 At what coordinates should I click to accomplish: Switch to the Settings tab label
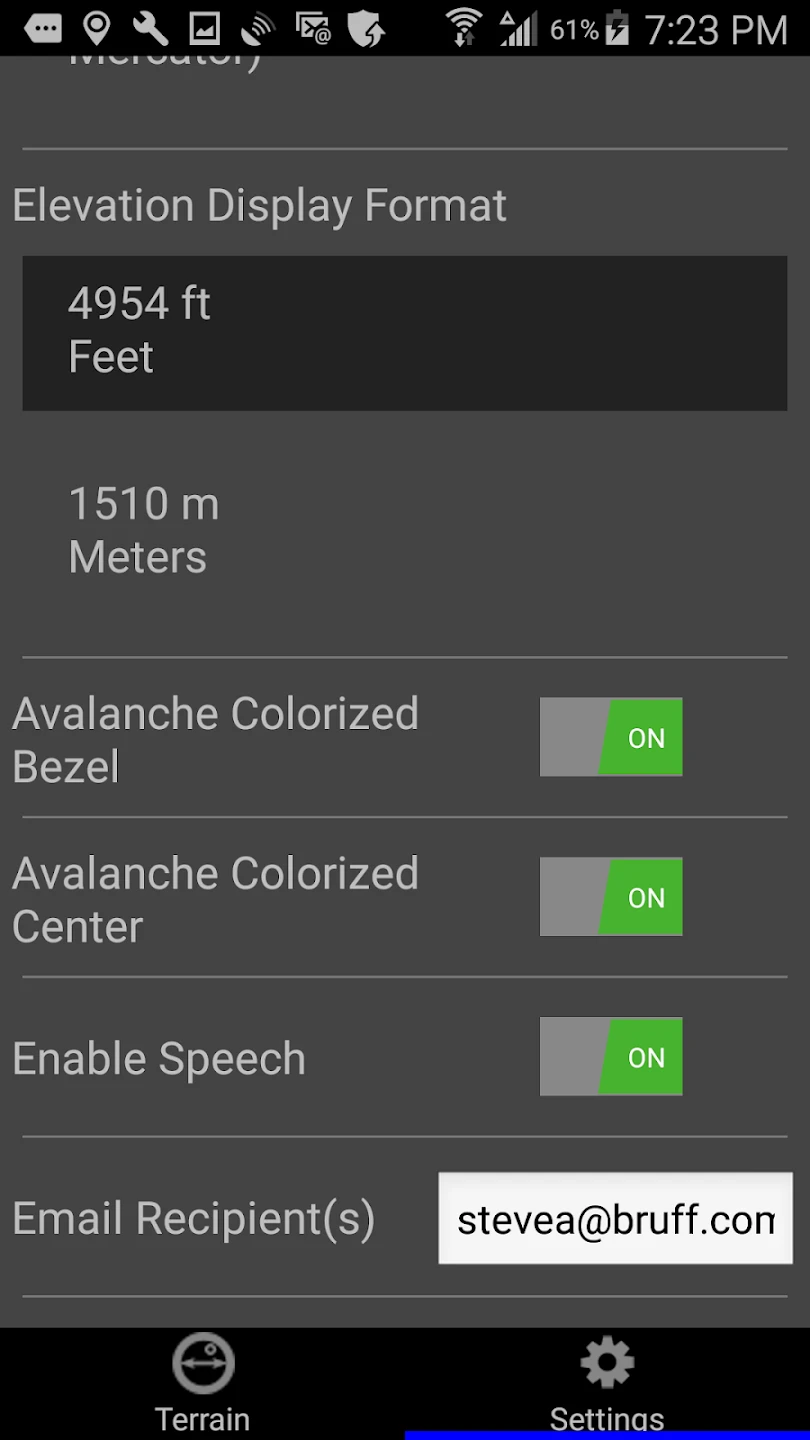(x=607, y=1419)
